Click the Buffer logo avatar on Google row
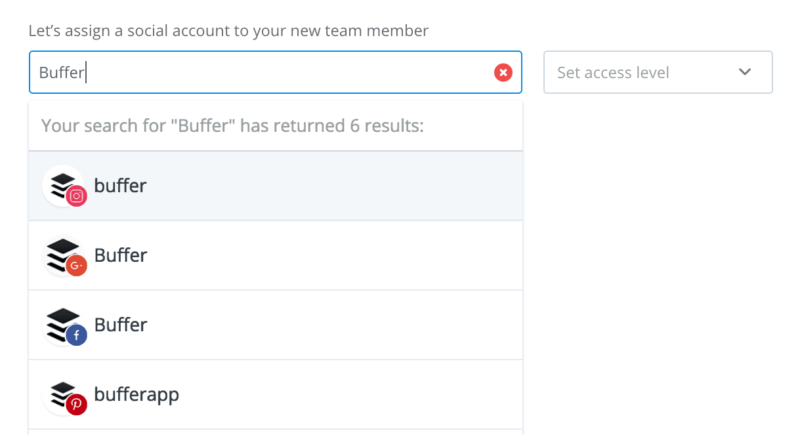 [x=63, y=255]
